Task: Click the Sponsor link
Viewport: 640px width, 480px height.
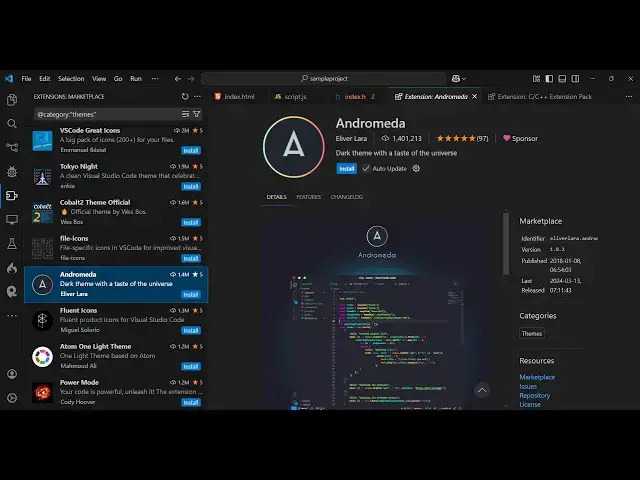Action: tap(520, 138)
